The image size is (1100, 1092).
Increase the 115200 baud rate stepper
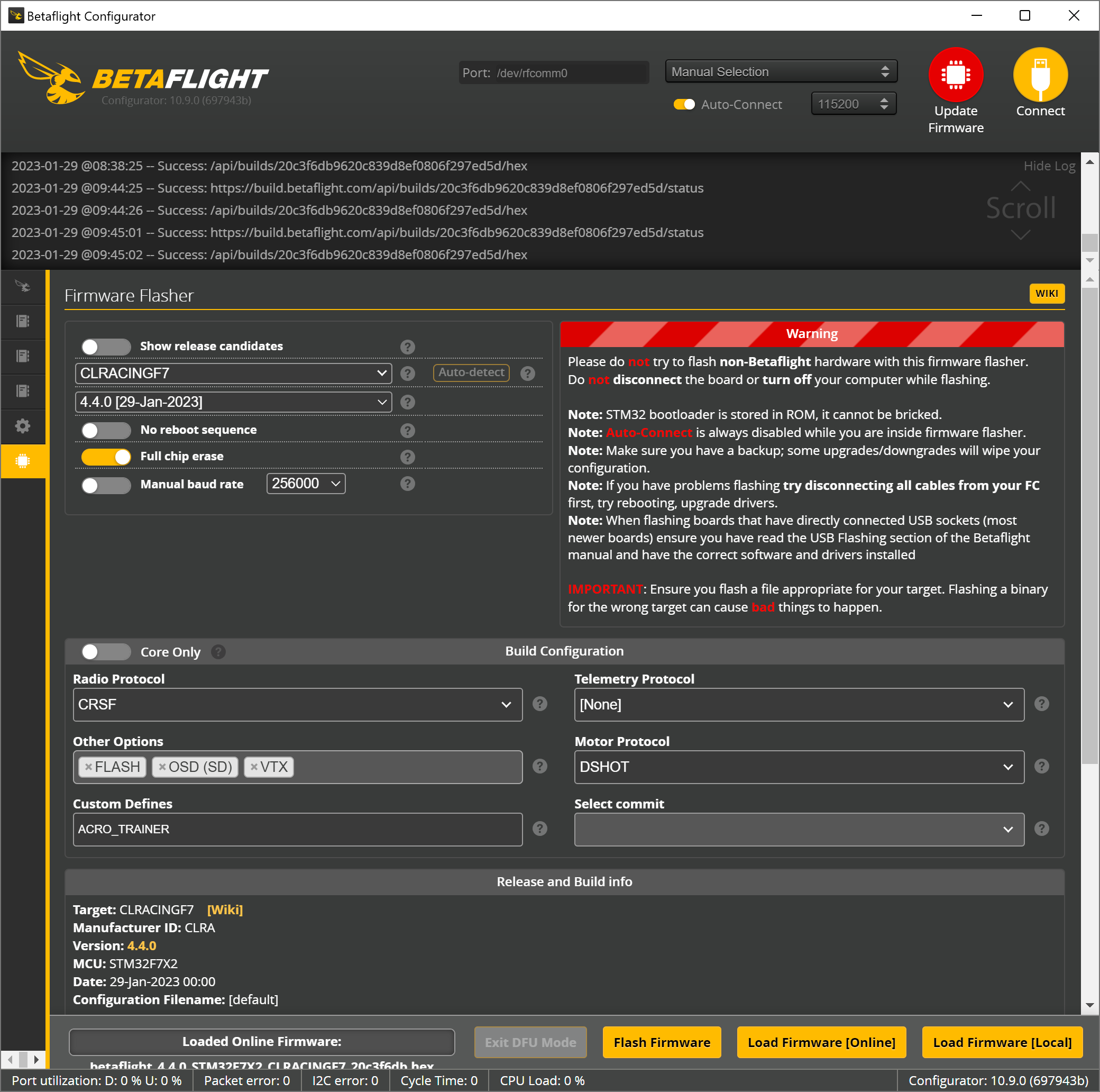coord(884,99)
